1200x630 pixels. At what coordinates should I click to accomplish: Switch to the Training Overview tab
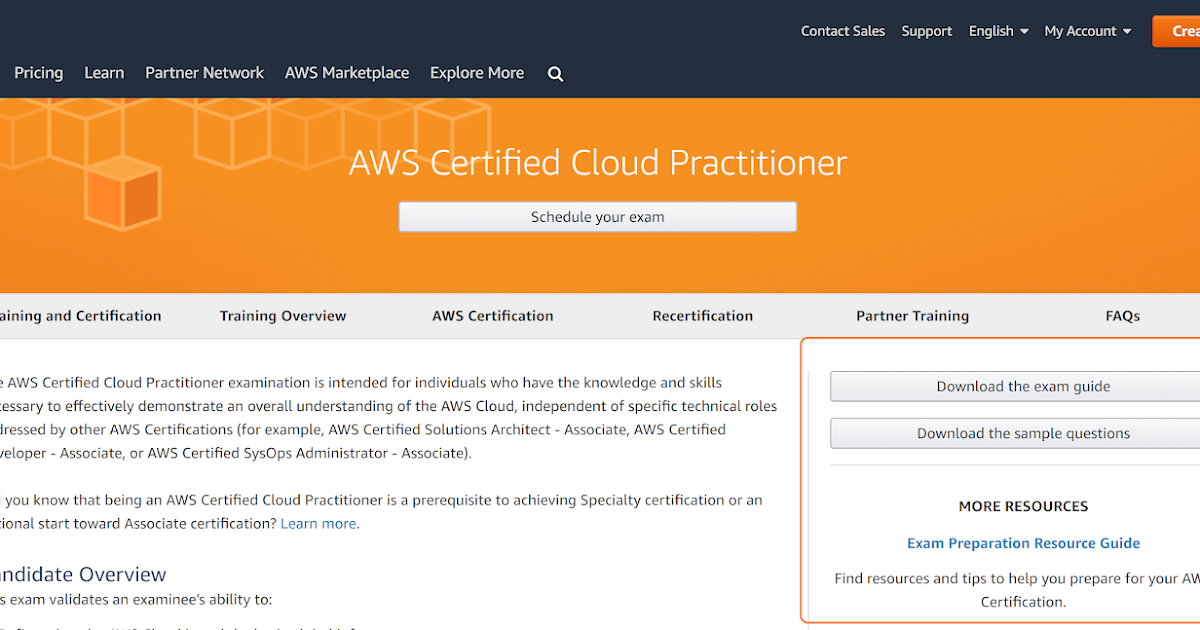[283, 316]
